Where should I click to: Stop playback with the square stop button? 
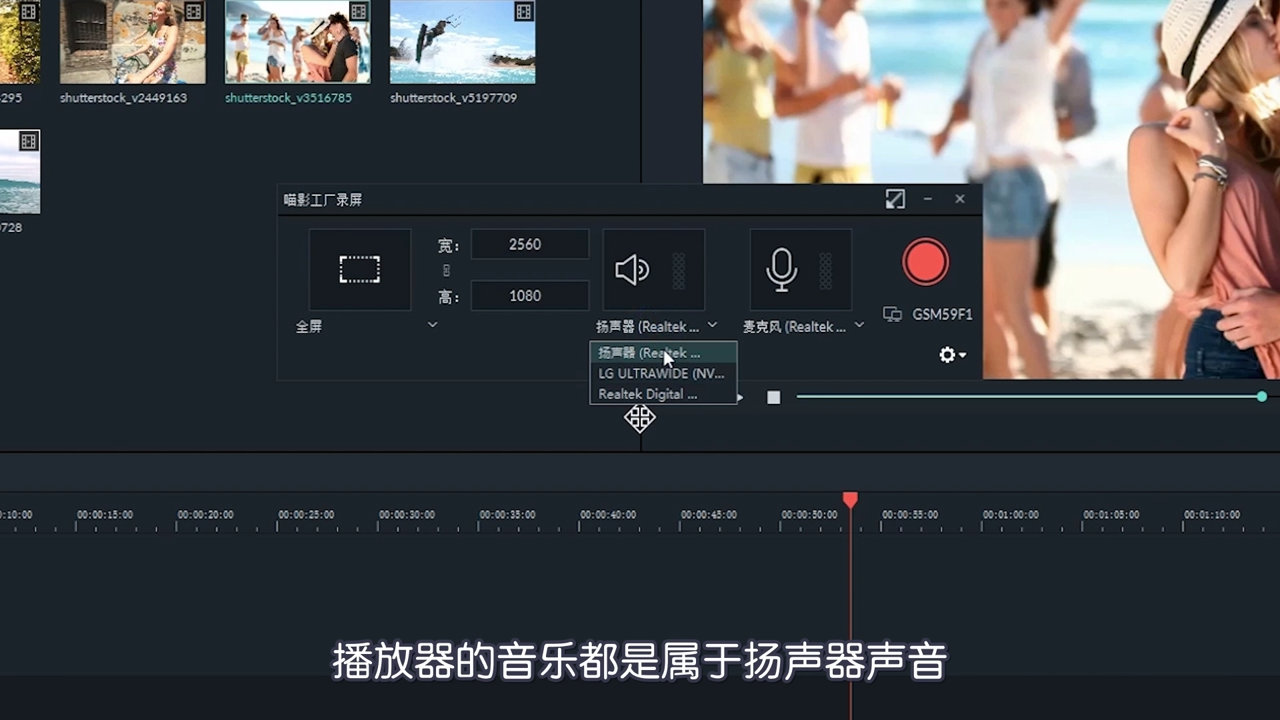[x=773, y=397]
